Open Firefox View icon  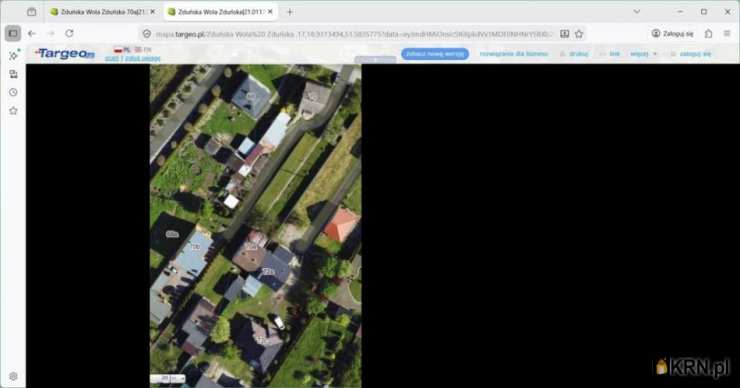[32, 12]
